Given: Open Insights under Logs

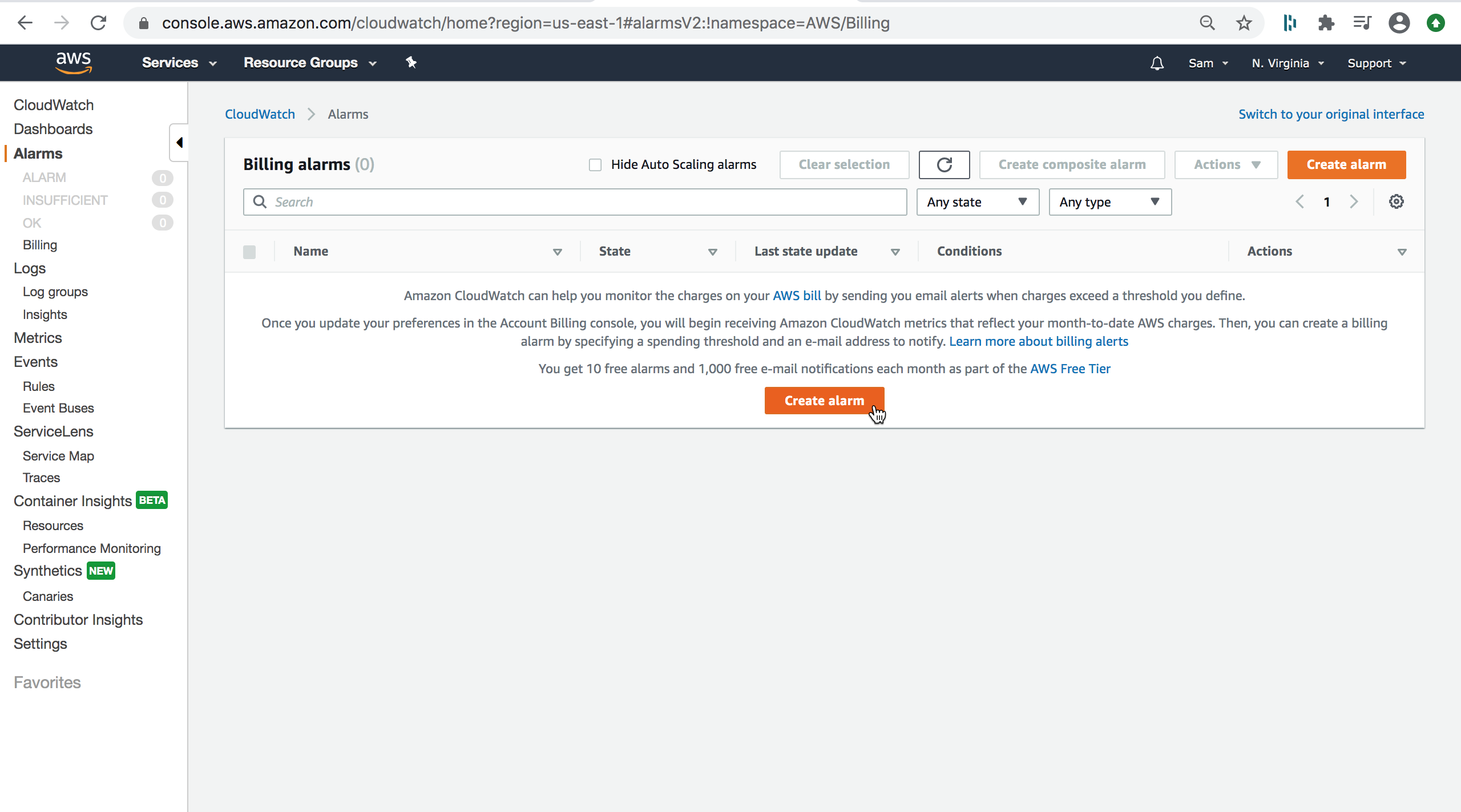Looking at the screenshot, I should 45,314.
